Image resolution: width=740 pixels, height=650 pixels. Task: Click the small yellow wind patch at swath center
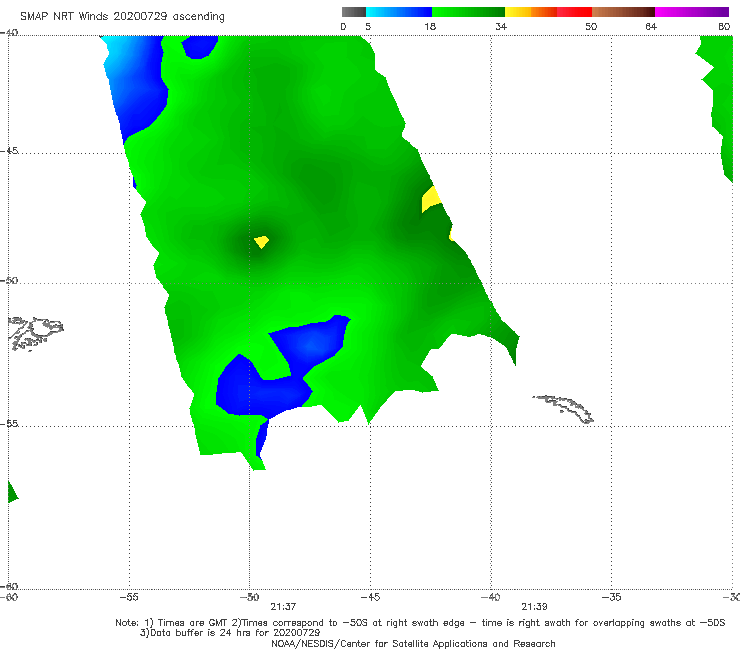point(261,242)
